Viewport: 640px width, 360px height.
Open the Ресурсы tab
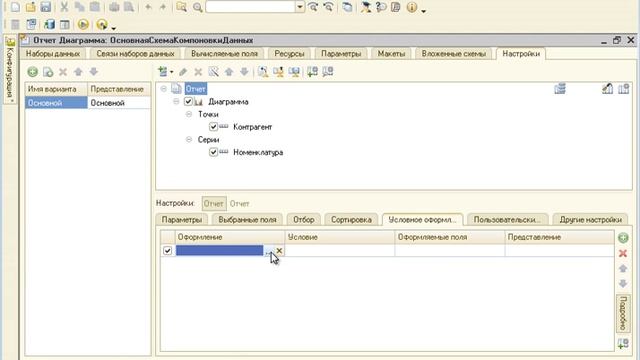[x=289, y=54]
